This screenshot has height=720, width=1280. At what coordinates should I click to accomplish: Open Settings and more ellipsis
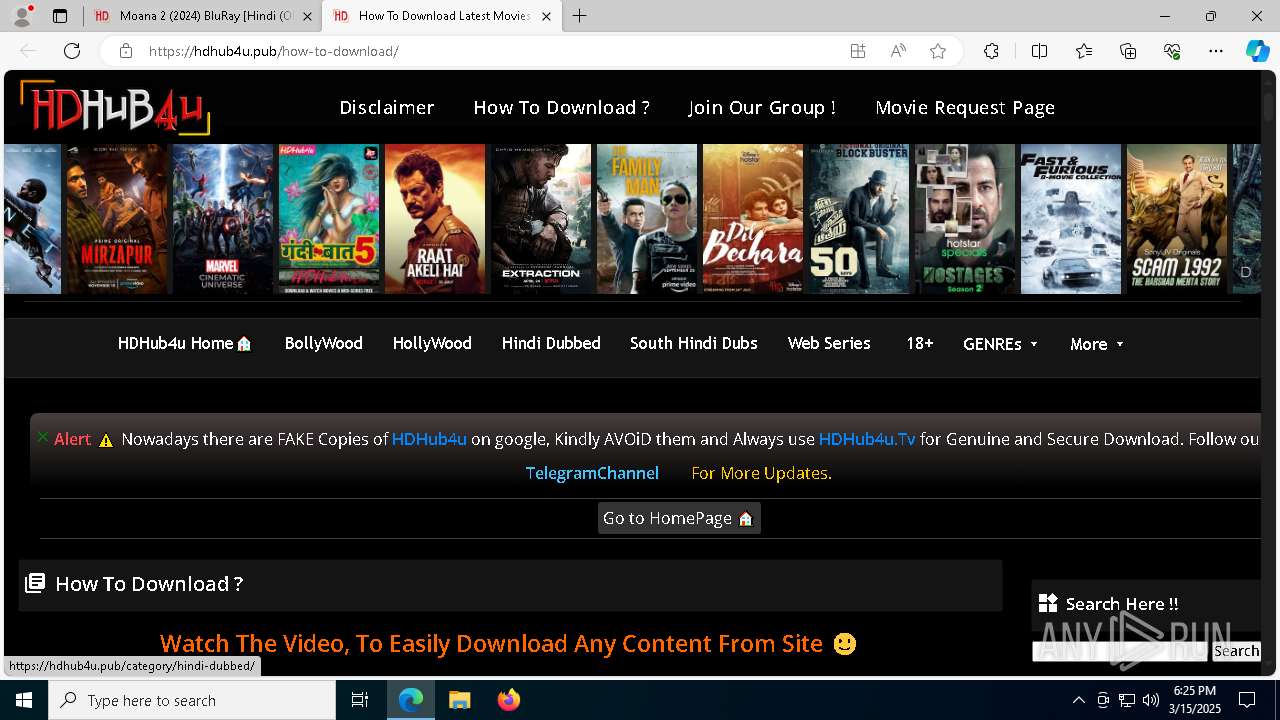click(1216, 51)
